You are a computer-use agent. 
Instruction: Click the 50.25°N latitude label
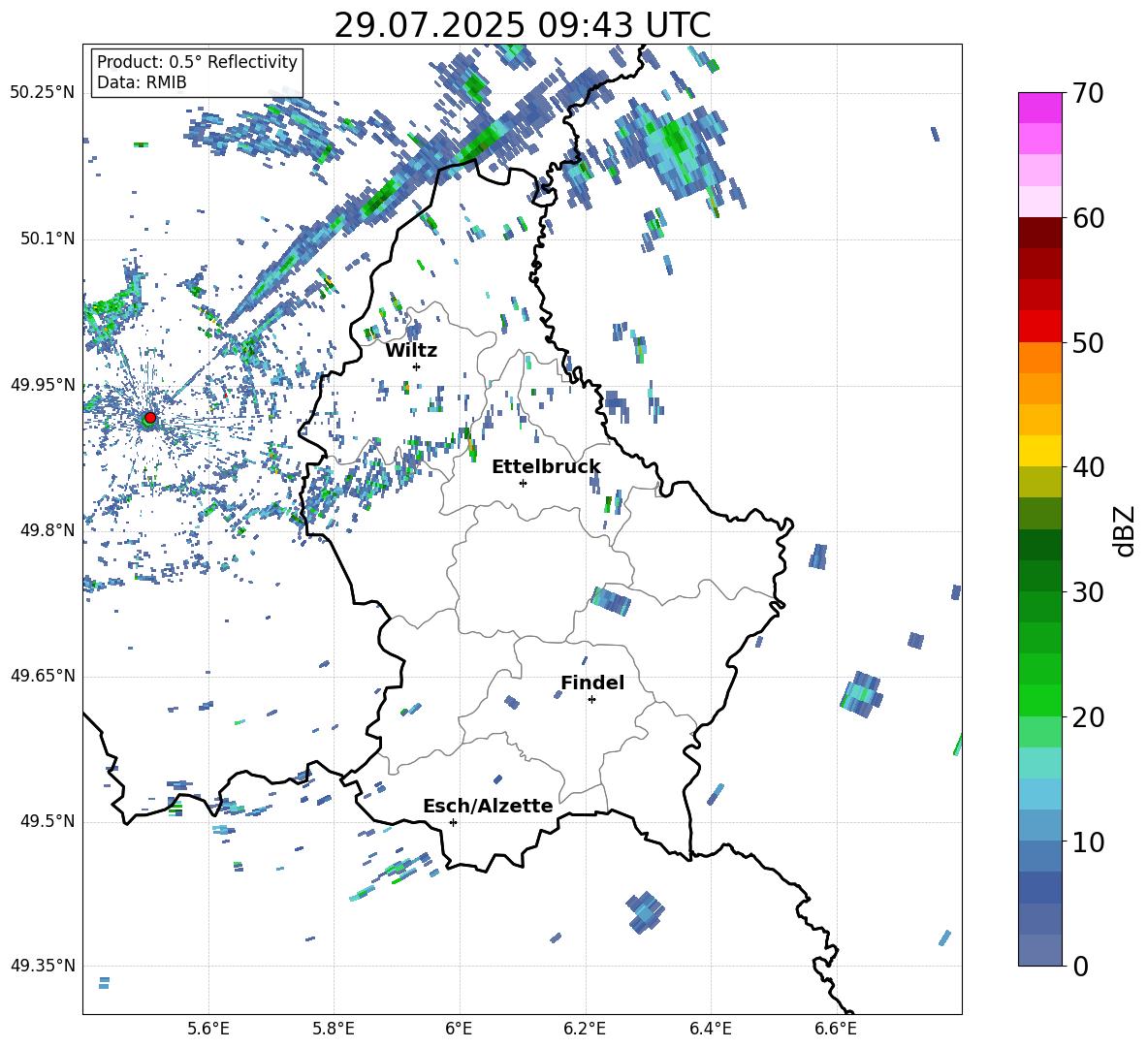coord(43,93)
